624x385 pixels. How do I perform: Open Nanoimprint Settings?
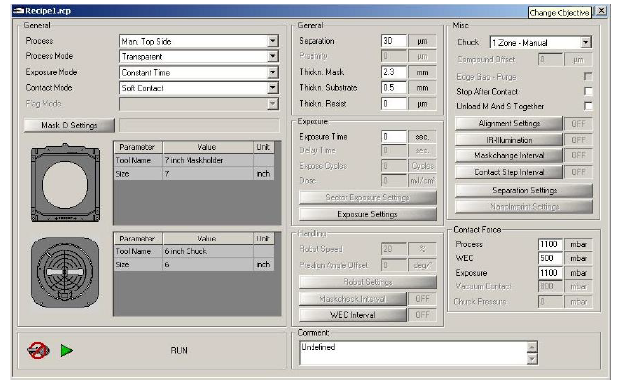tap(524, 207)
